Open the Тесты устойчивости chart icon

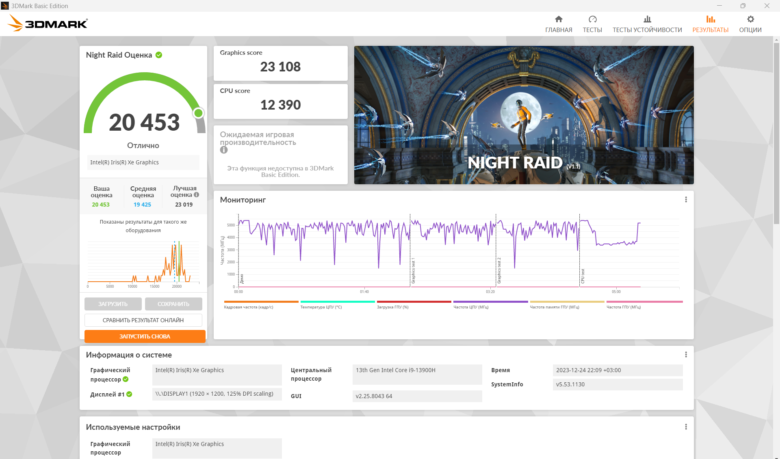click(647, 19)
